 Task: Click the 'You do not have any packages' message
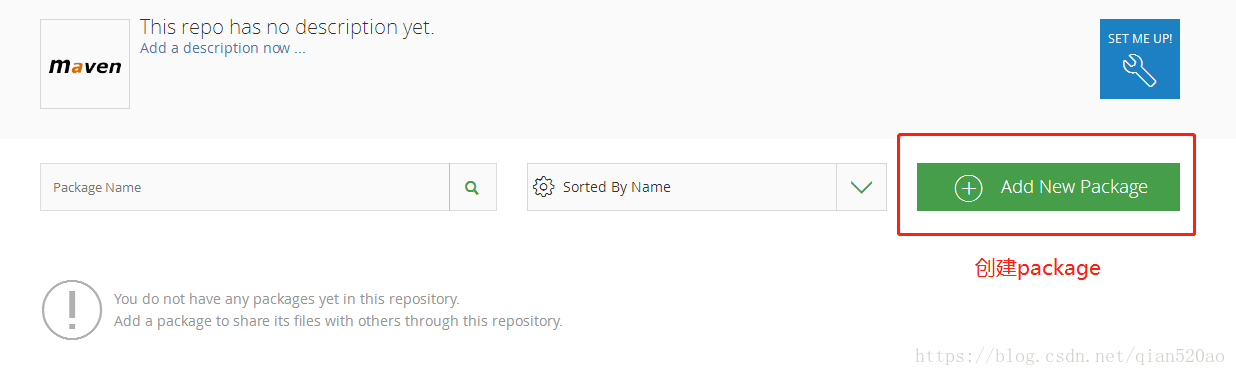pos(287,299)
